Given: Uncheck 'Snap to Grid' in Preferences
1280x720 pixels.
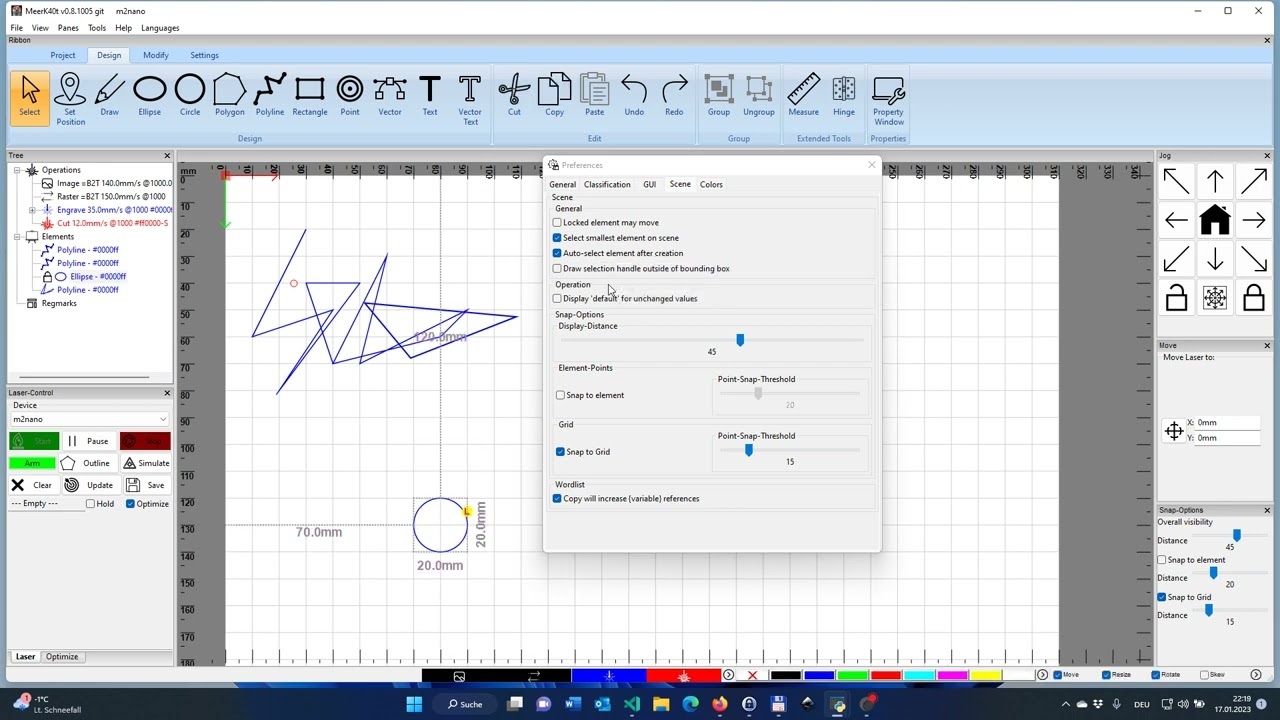Looking at the screenshot, I should tap(560, 452).
